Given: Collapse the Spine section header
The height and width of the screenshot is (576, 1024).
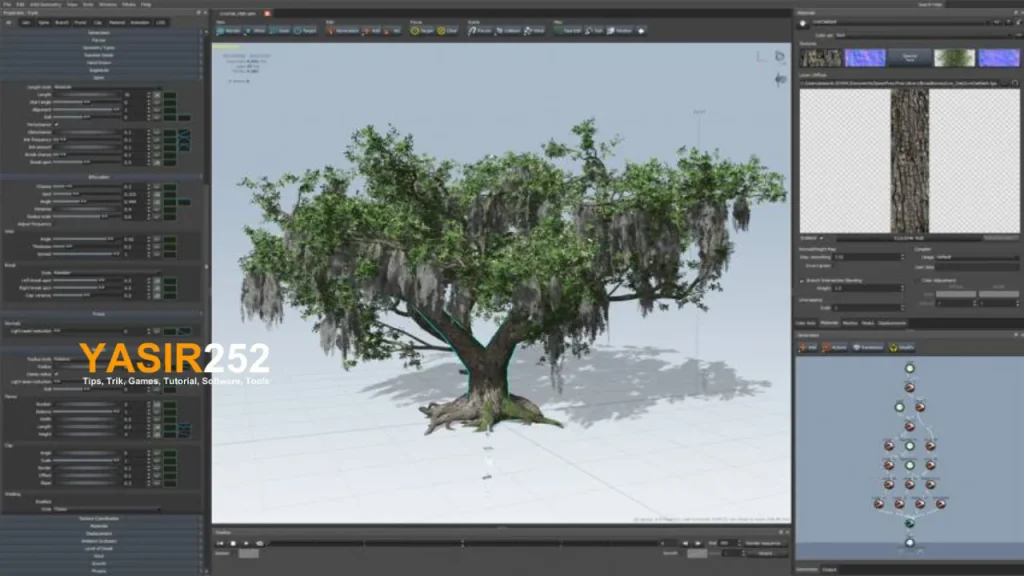Looking at the screenshot, I should pyautogui.click(x=101, y=78).
